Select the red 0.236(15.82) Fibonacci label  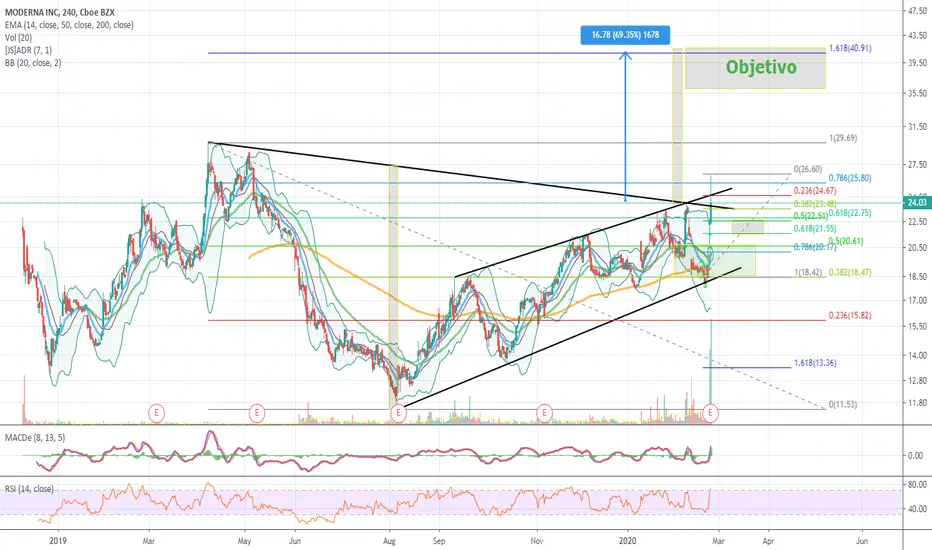click(x=850, y=316)
